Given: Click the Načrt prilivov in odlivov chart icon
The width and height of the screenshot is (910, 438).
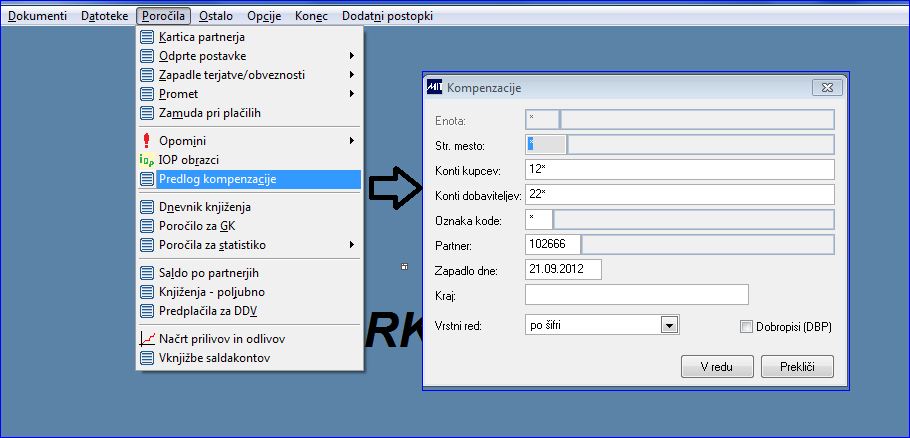Looking at the screenshot, I should [x=147, y=339].
